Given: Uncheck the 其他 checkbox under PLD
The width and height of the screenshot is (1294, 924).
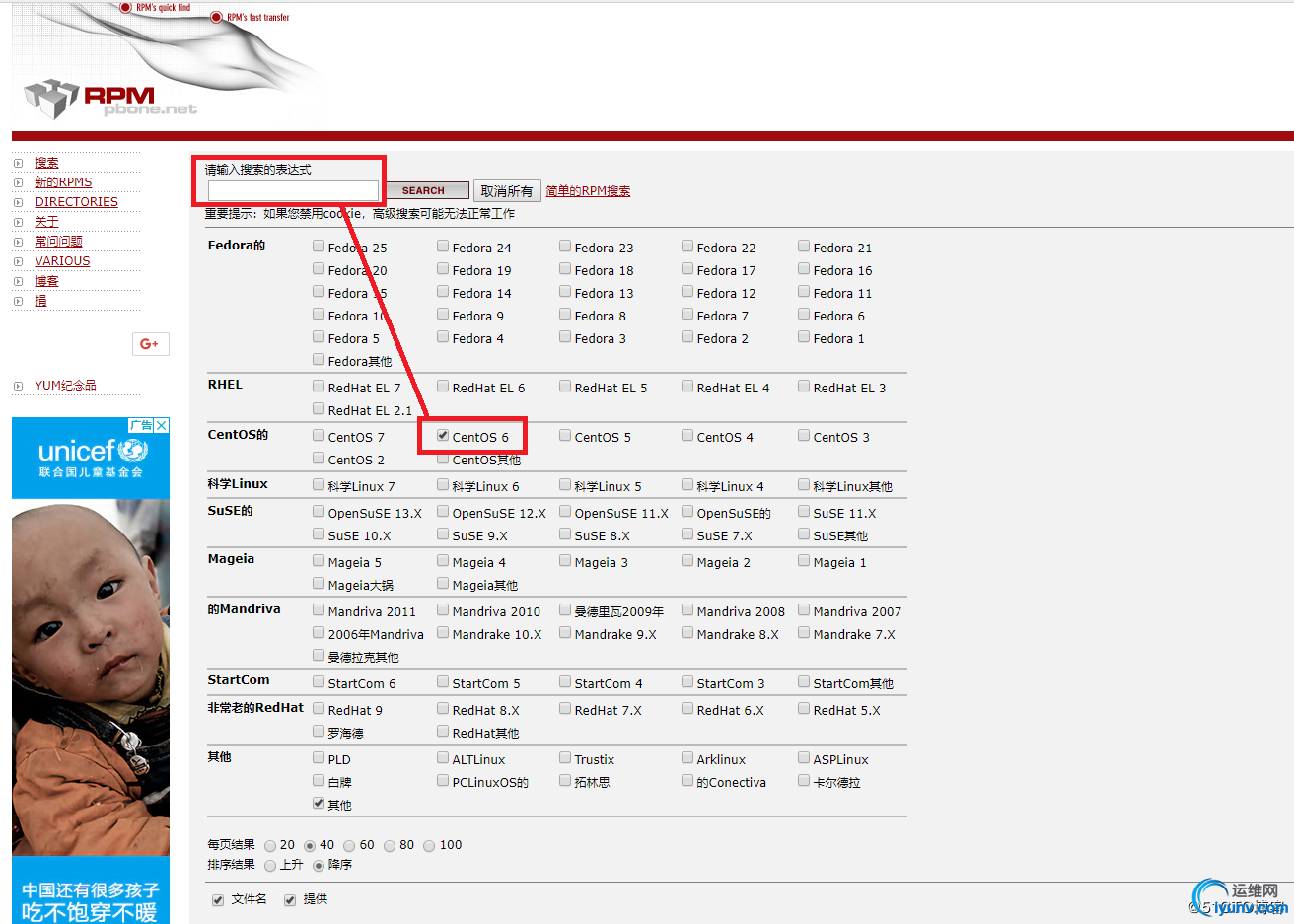Looking at the screenshot, I should tap(319, 803).
